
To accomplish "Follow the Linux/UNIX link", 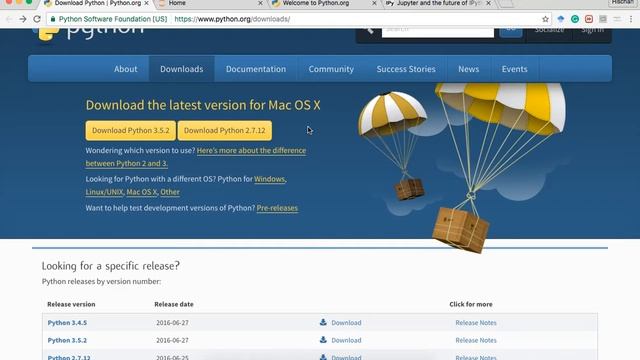I will coord(104,192).
